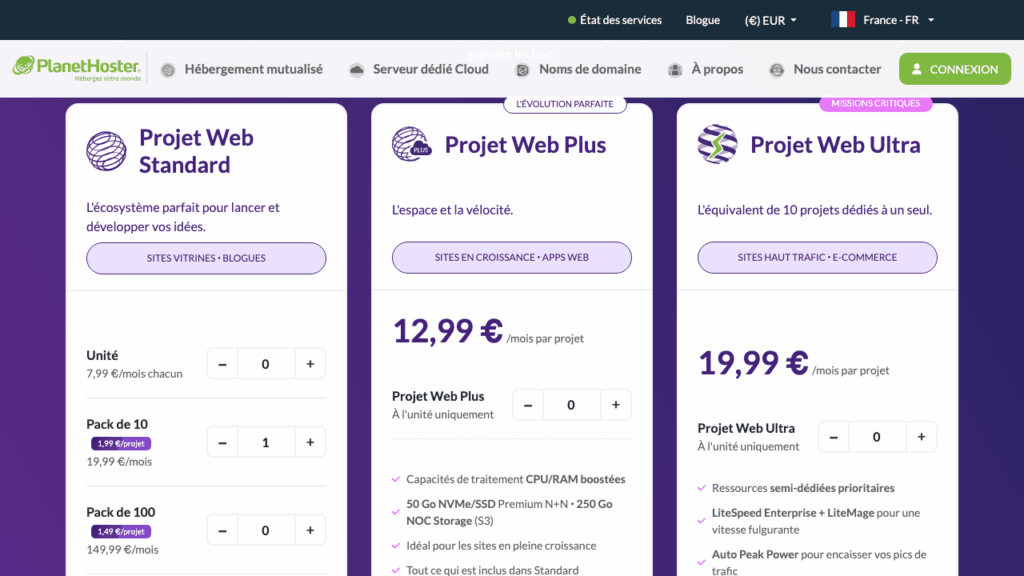This screenshot has width=1024, height=576.
Task: Click the 'Ressources semi-dédiées prioritaires' feature
Action: click(803, 488)
